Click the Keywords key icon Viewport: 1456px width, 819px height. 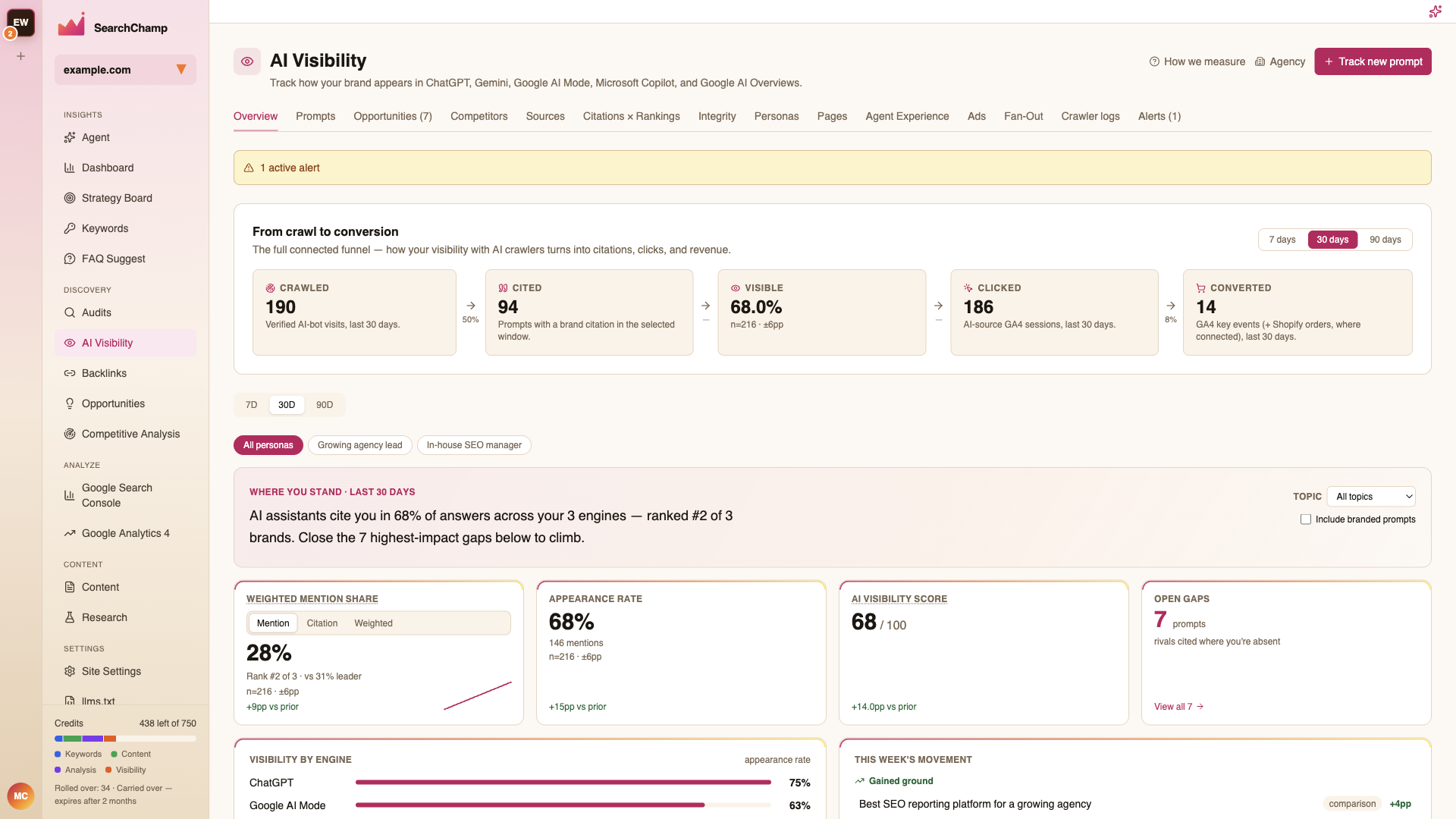pyautogui.click(x=70, y=228)
